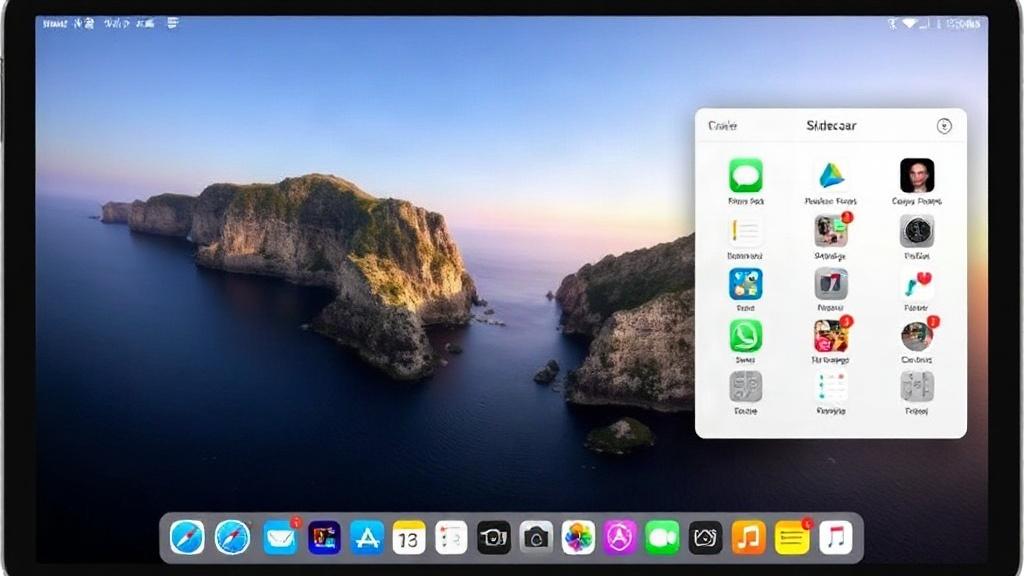Screen dimensions: 1024x576
Task: Click the Sidecar panel title
Action: click(831, 126)
